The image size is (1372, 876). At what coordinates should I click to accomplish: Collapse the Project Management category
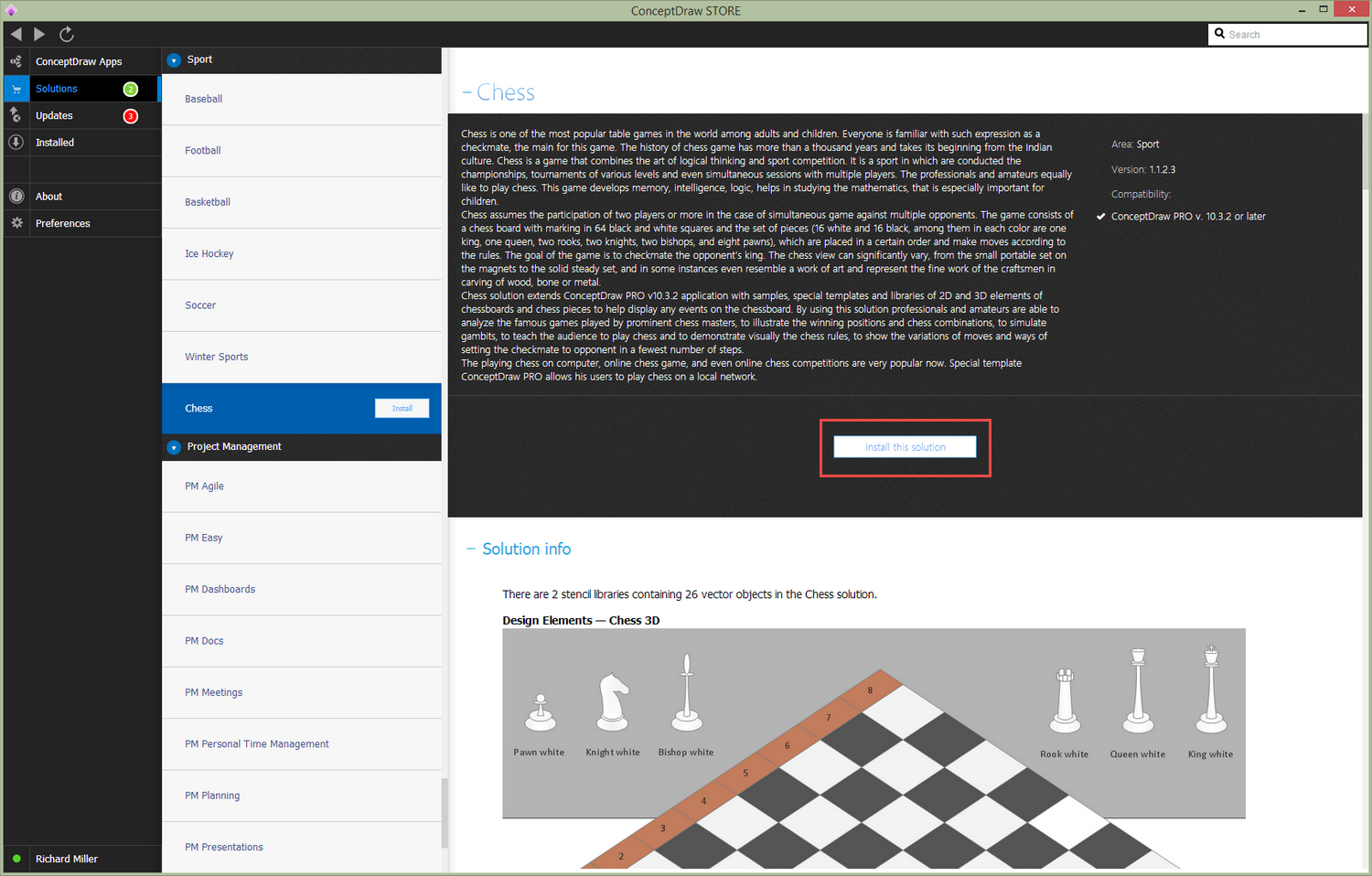[x=174, y=447]
